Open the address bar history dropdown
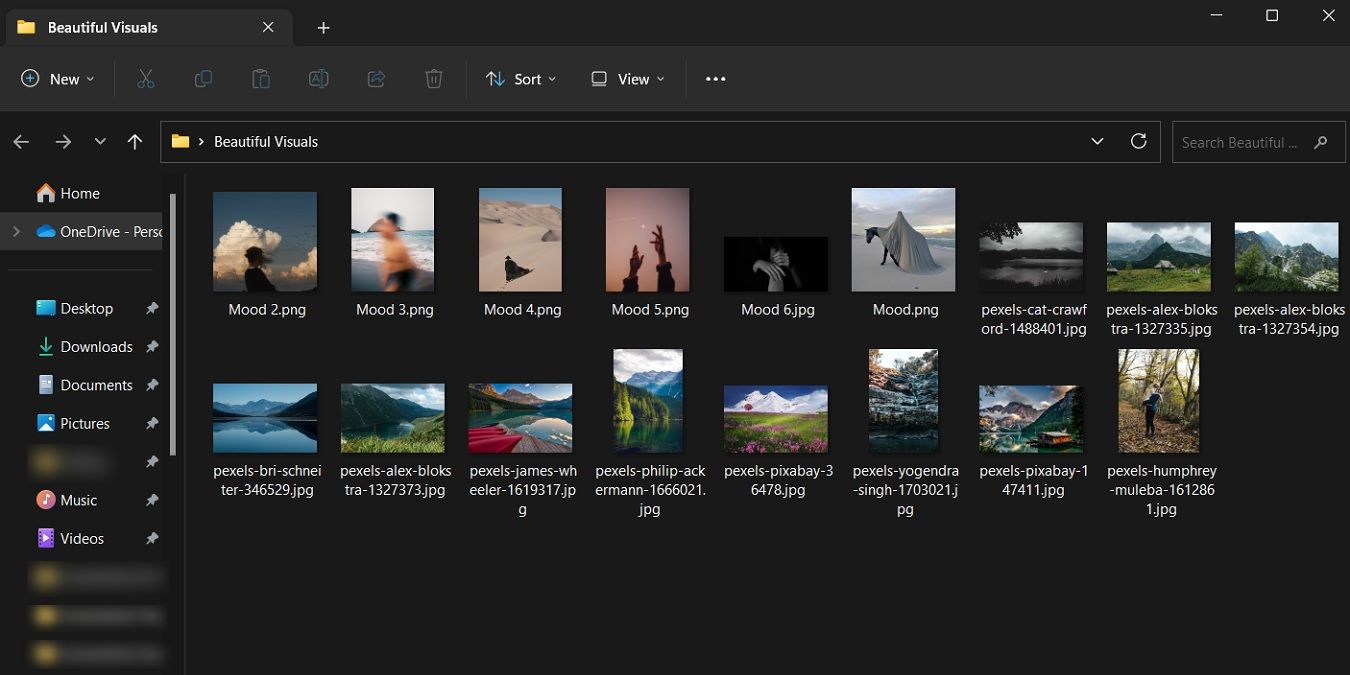The width and height of the screenshot is (1350, 675). click(x=1097, y=141)
